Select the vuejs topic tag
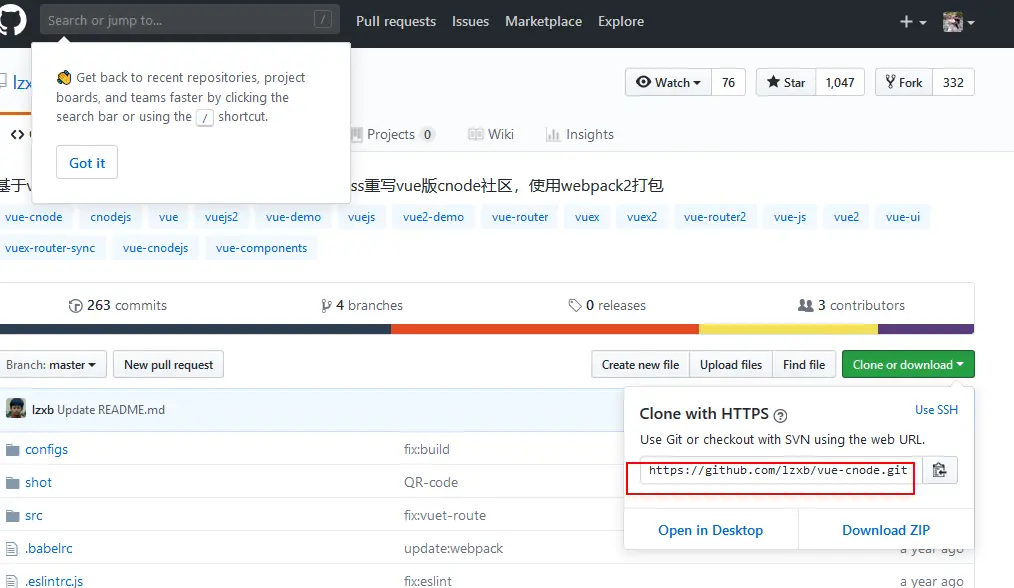The width and height of the screenshot is (1014, 588). point(361,217)
